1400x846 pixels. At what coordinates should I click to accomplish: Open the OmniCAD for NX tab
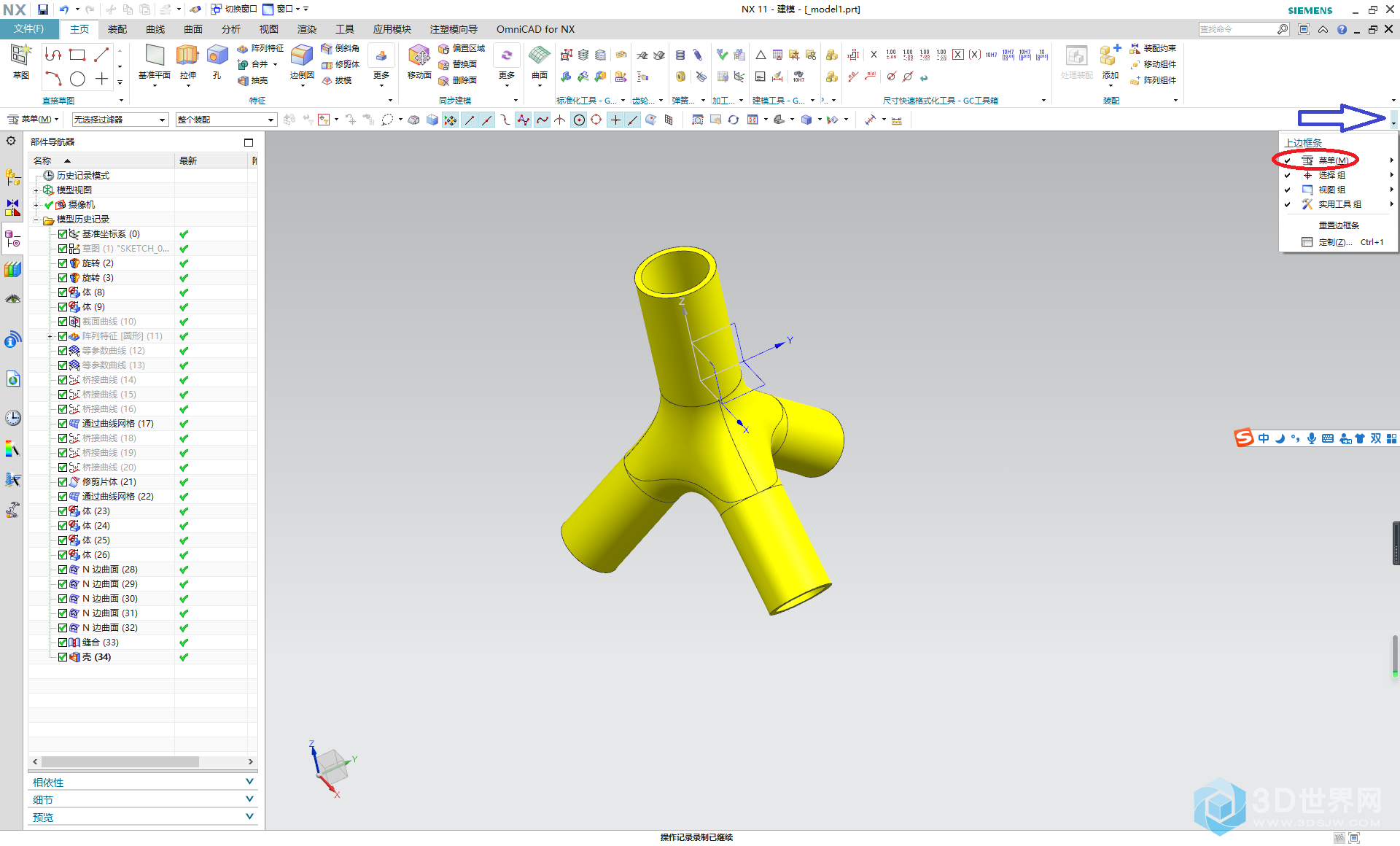point(535,29)
